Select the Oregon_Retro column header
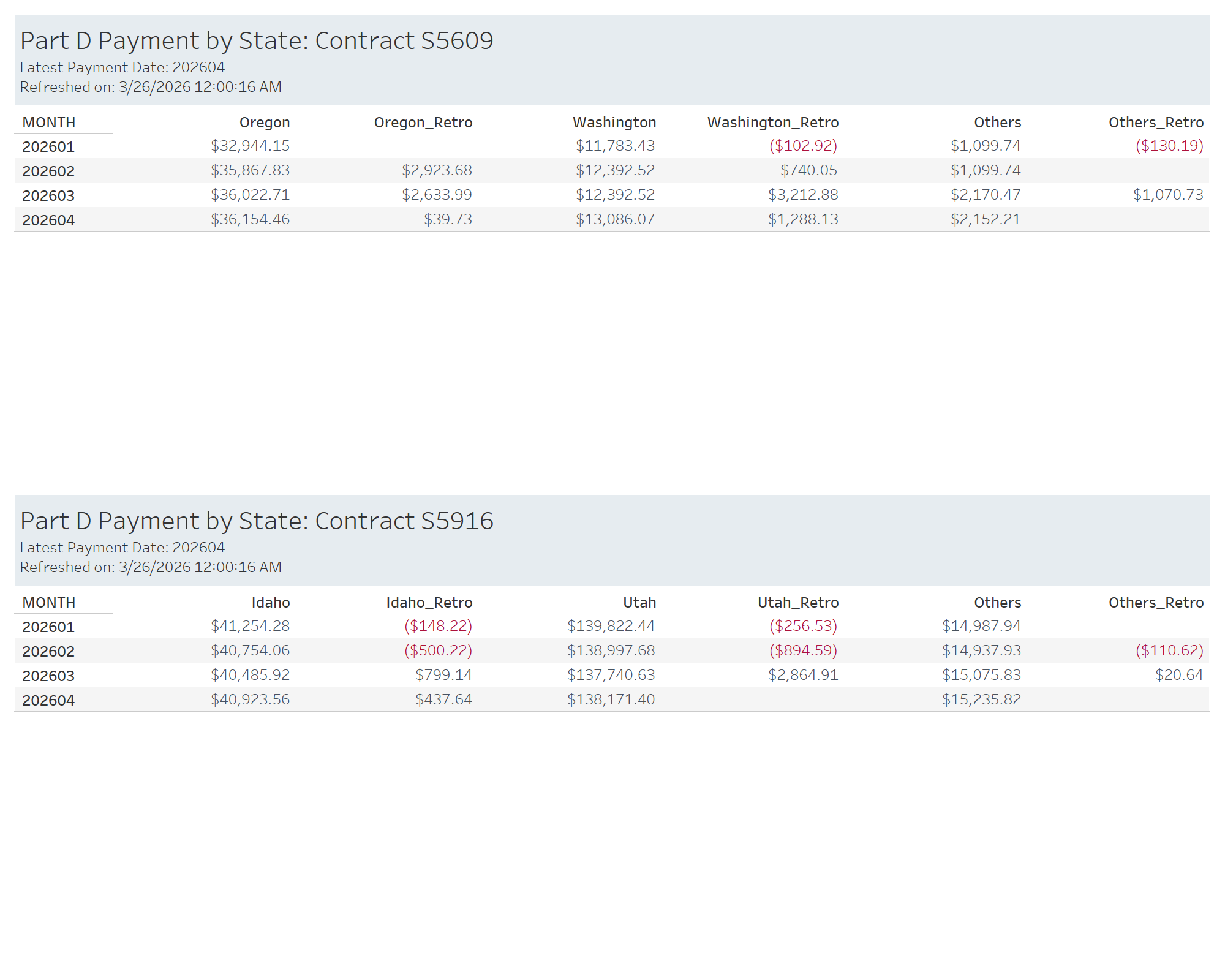Screen dimensions: 1225x980 pos(423,123)
